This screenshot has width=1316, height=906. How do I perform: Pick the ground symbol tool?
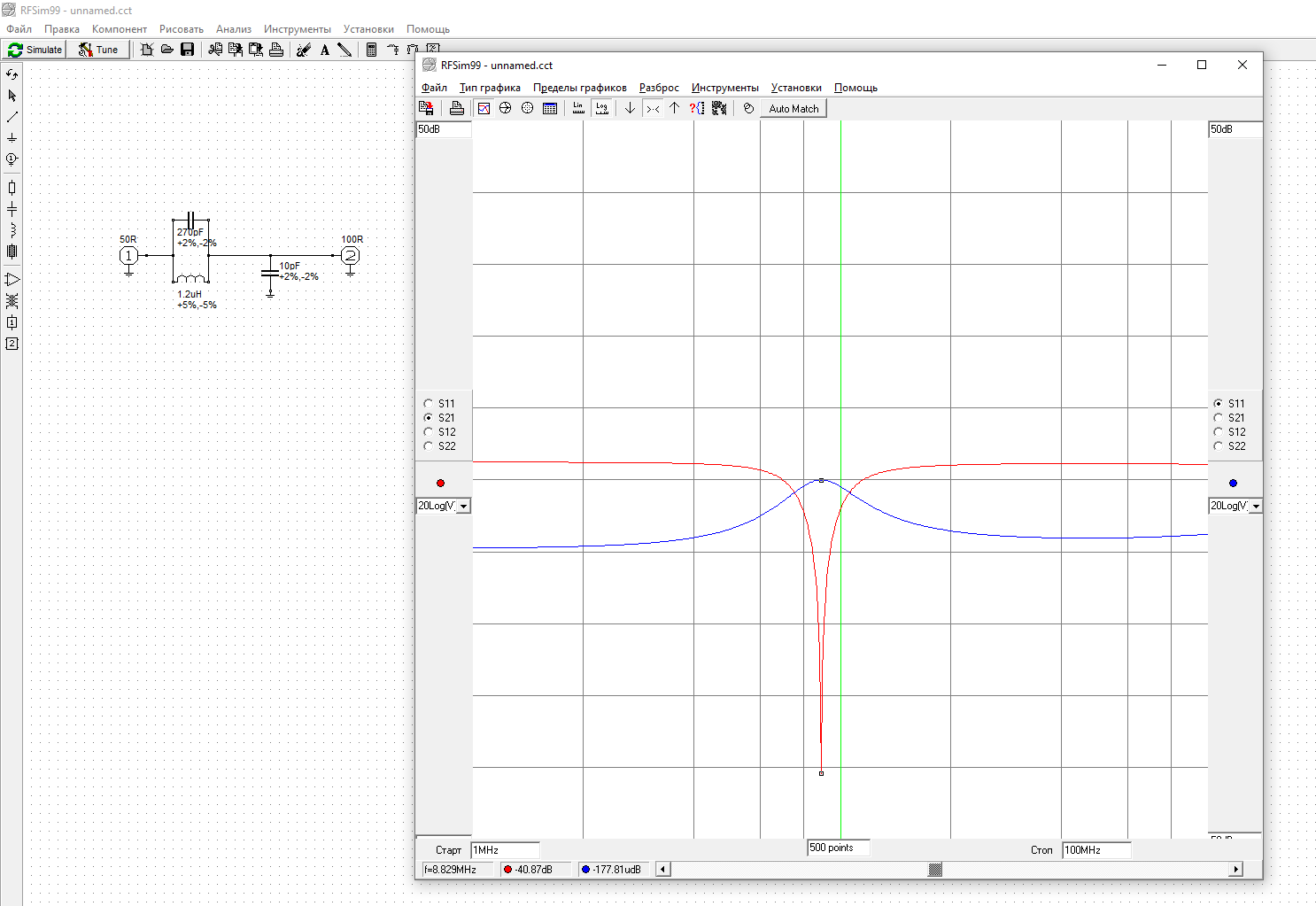tap(12, 138)
